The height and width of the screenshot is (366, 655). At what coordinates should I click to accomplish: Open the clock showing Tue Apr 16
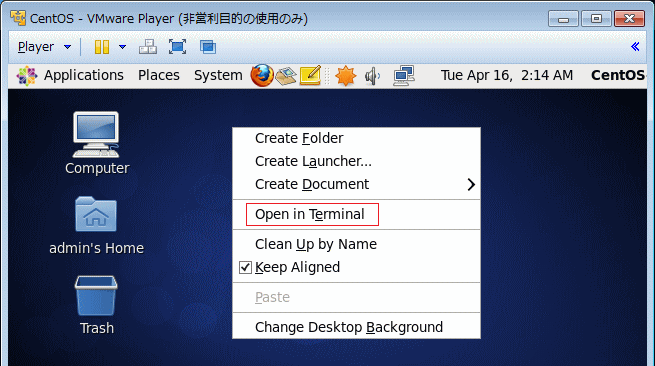pyautogui.click(x=507, y=75)
